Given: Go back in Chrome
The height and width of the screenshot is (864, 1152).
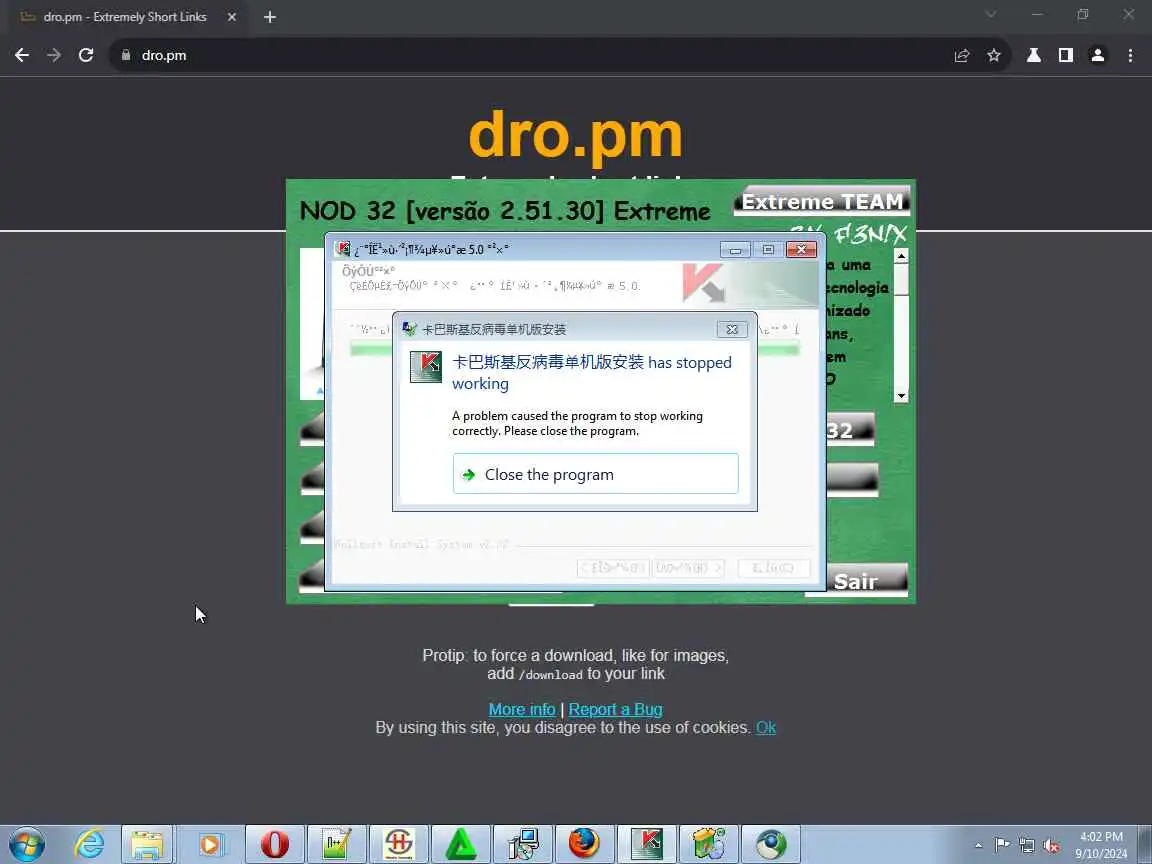Looking at the screenshot, I should click(x=22, y=55).
